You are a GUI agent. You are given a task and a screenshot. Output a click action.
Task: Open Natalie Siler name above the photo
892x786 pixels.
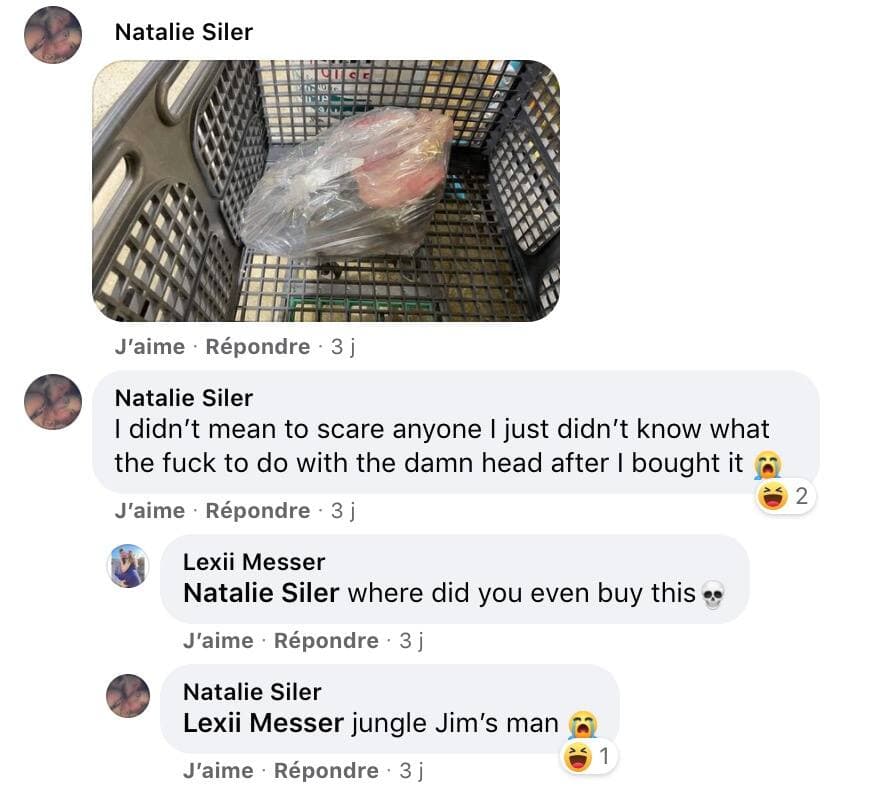(184, 32)
